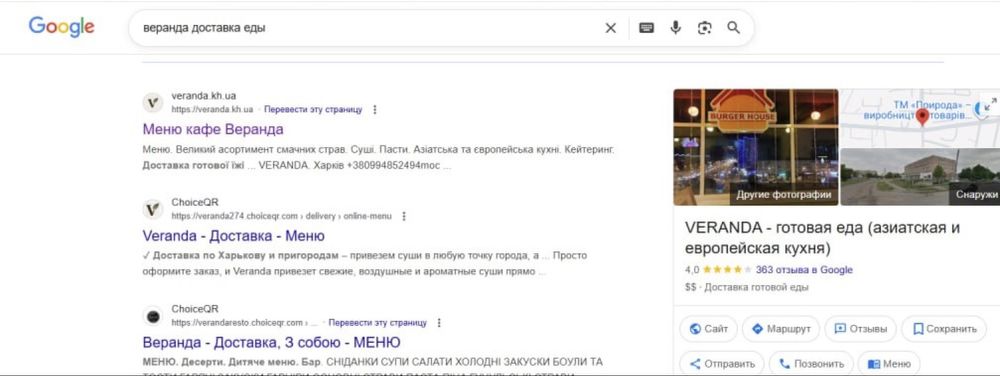This screenshot has height=376, width=1000.
Task: Open 'Veranda - Доставка - Меню' result
Action: [233, 236]
